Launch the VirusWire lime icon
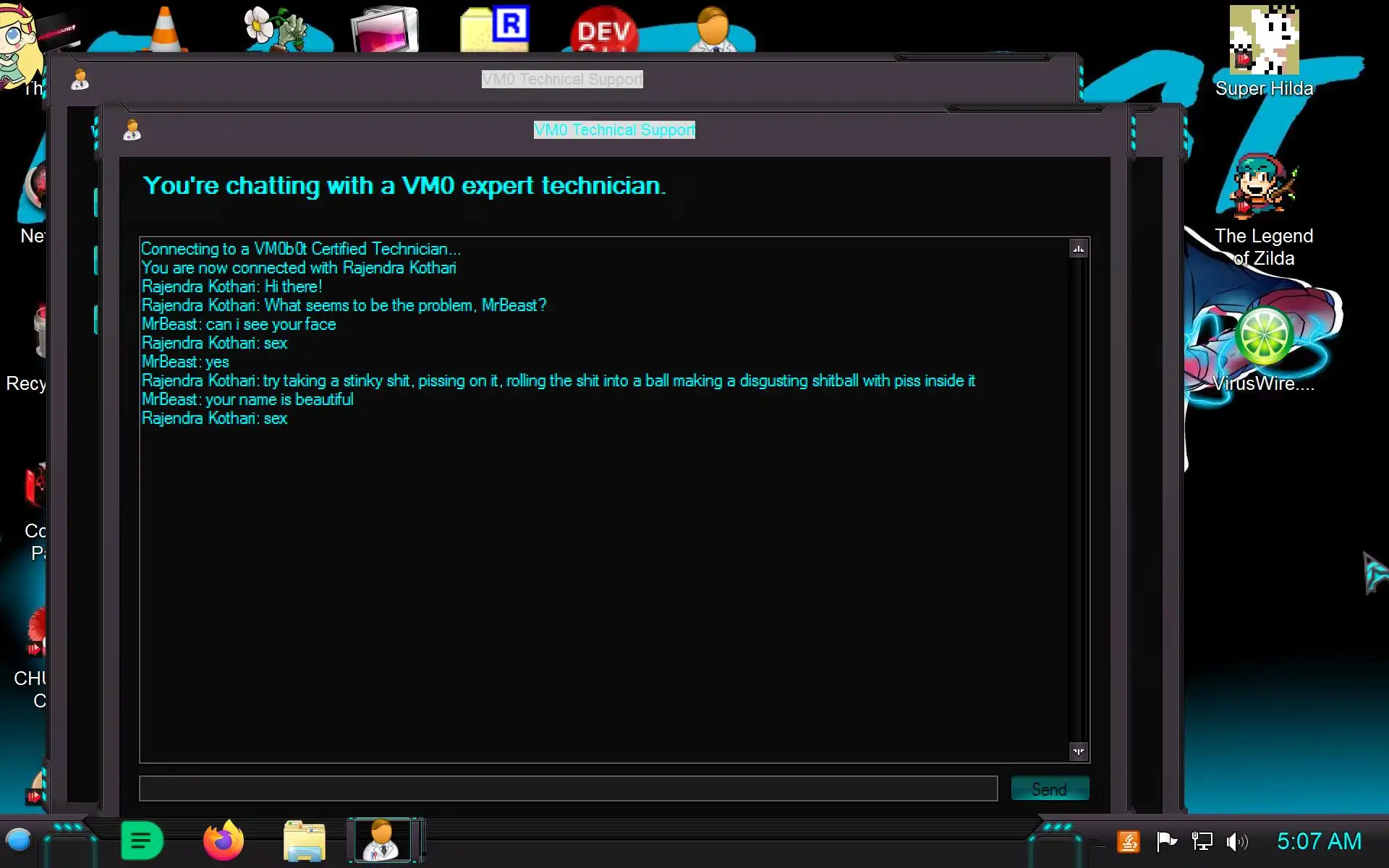The image size is (1389, 868). point(1263,336)
